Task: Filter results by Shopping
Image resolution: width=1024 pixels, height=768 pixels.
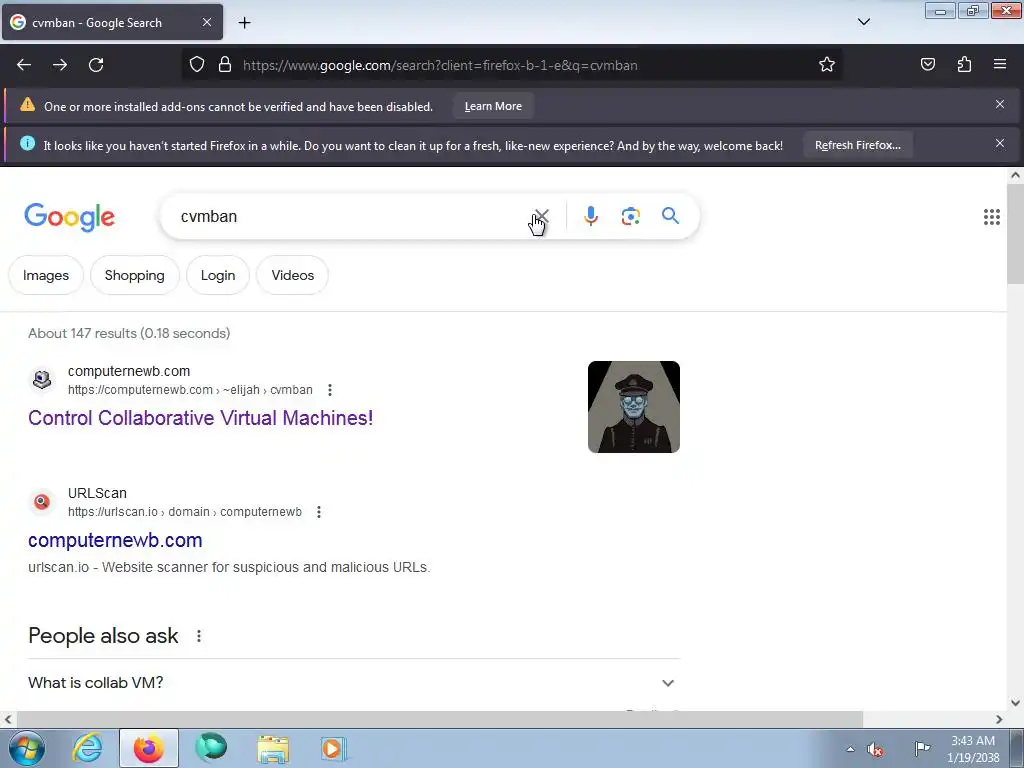Action: point(135,275)
